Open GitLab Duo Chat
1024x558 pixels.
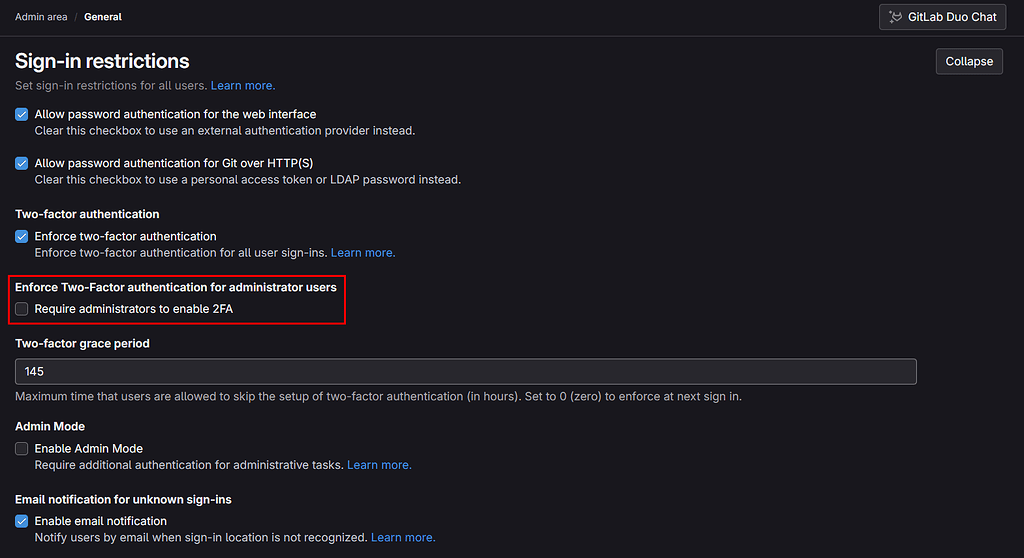point(942,17)
